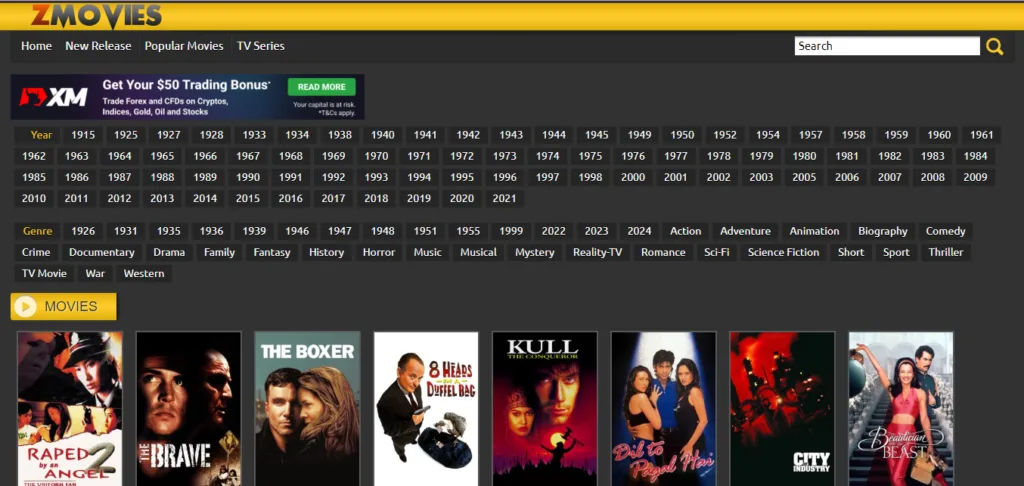Choose the year 2009
This screenshot has height=486, width=1024.
click(x=975, y=177)
